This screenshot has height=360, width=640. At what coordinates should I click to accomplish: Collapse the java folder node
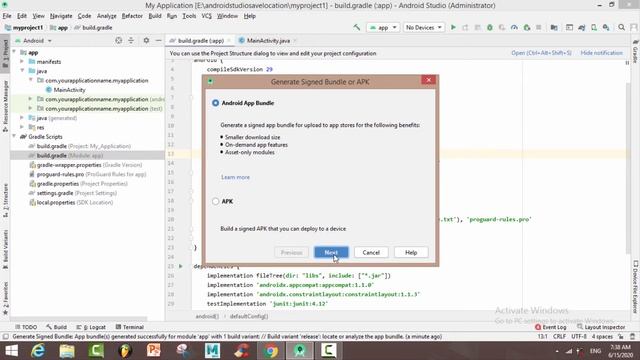coord(22,71)
